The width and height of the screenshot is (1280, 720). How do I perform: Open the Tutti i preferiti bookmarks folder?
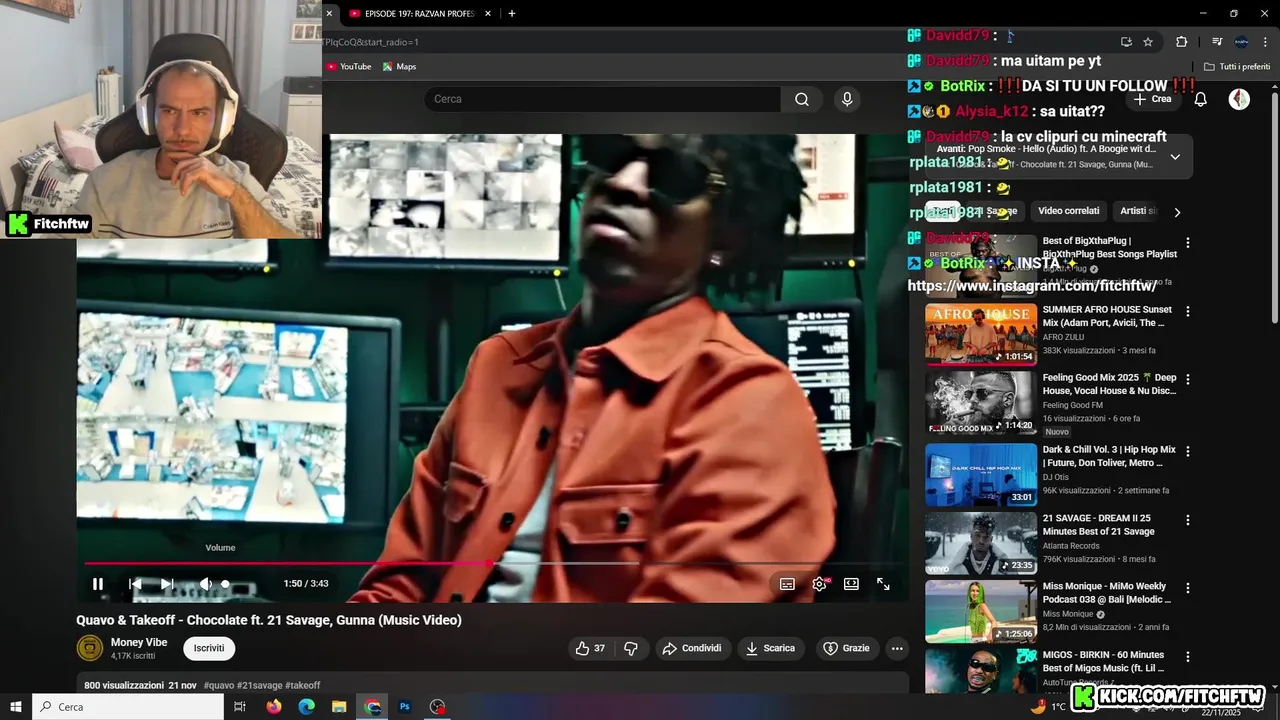tap(1237, 67)
